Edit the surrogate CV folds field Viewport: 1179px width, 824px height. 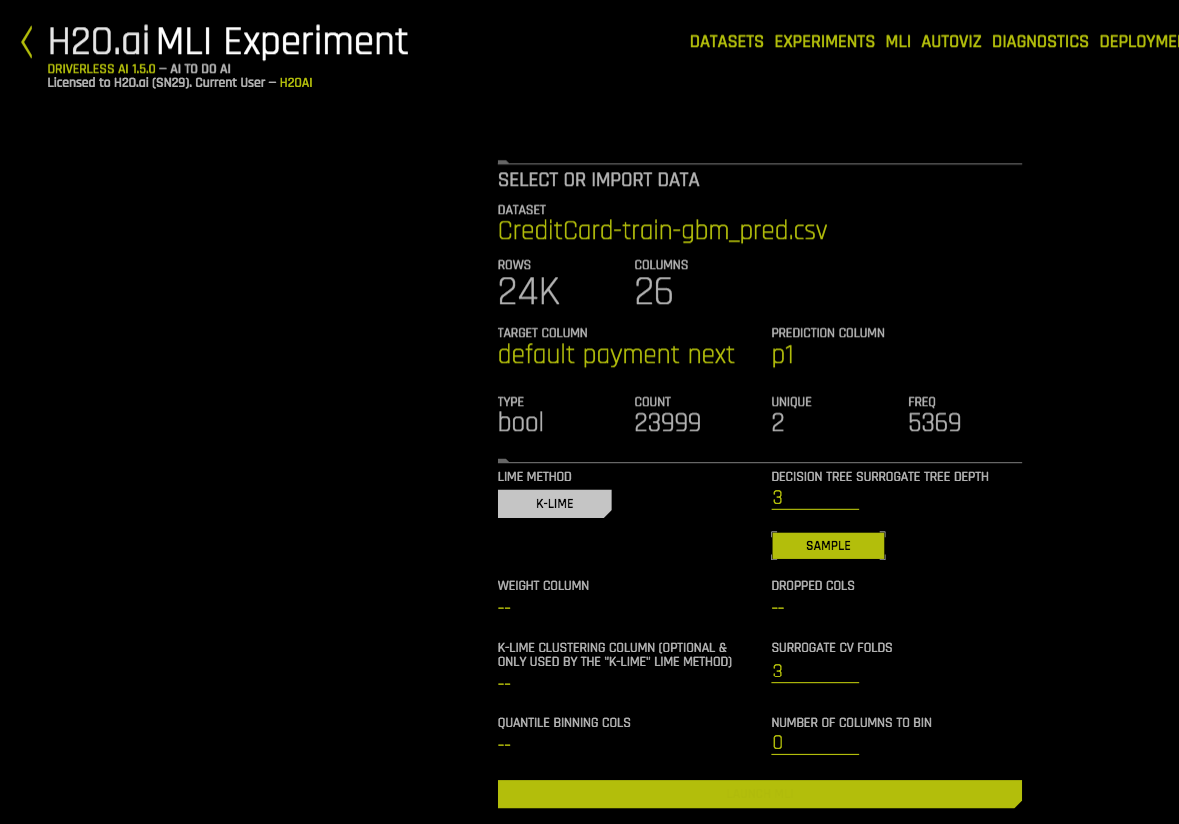point(814,671)
